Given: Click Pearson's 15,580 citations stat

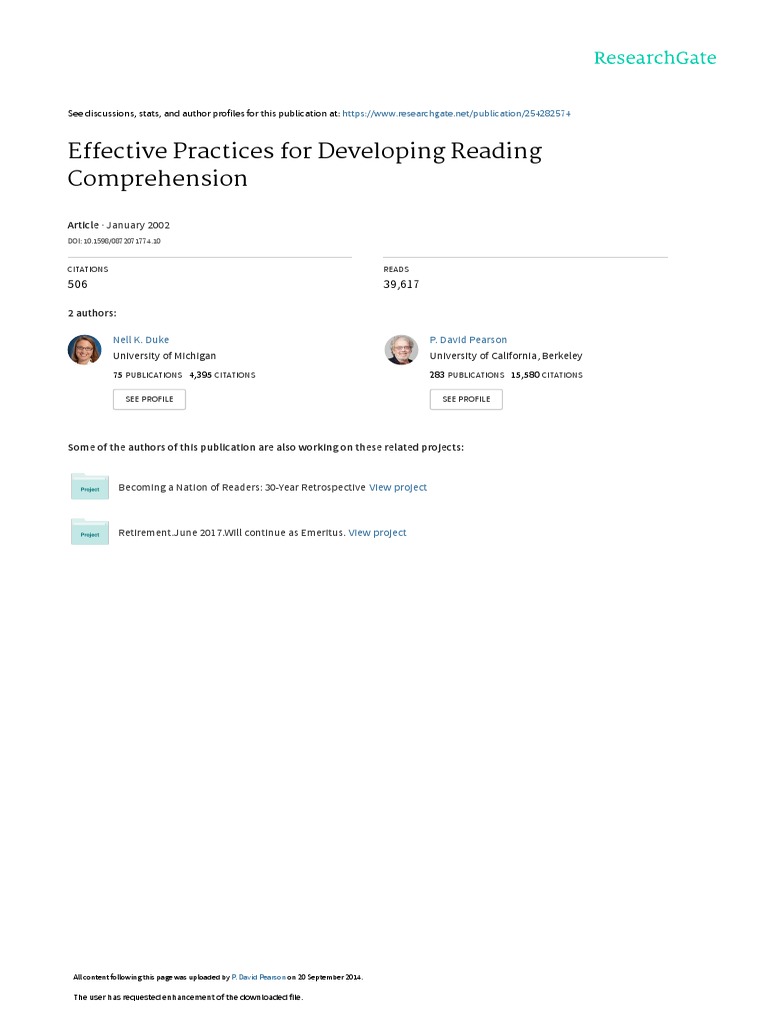Looking at the screenshot, I should pos(546,375).
